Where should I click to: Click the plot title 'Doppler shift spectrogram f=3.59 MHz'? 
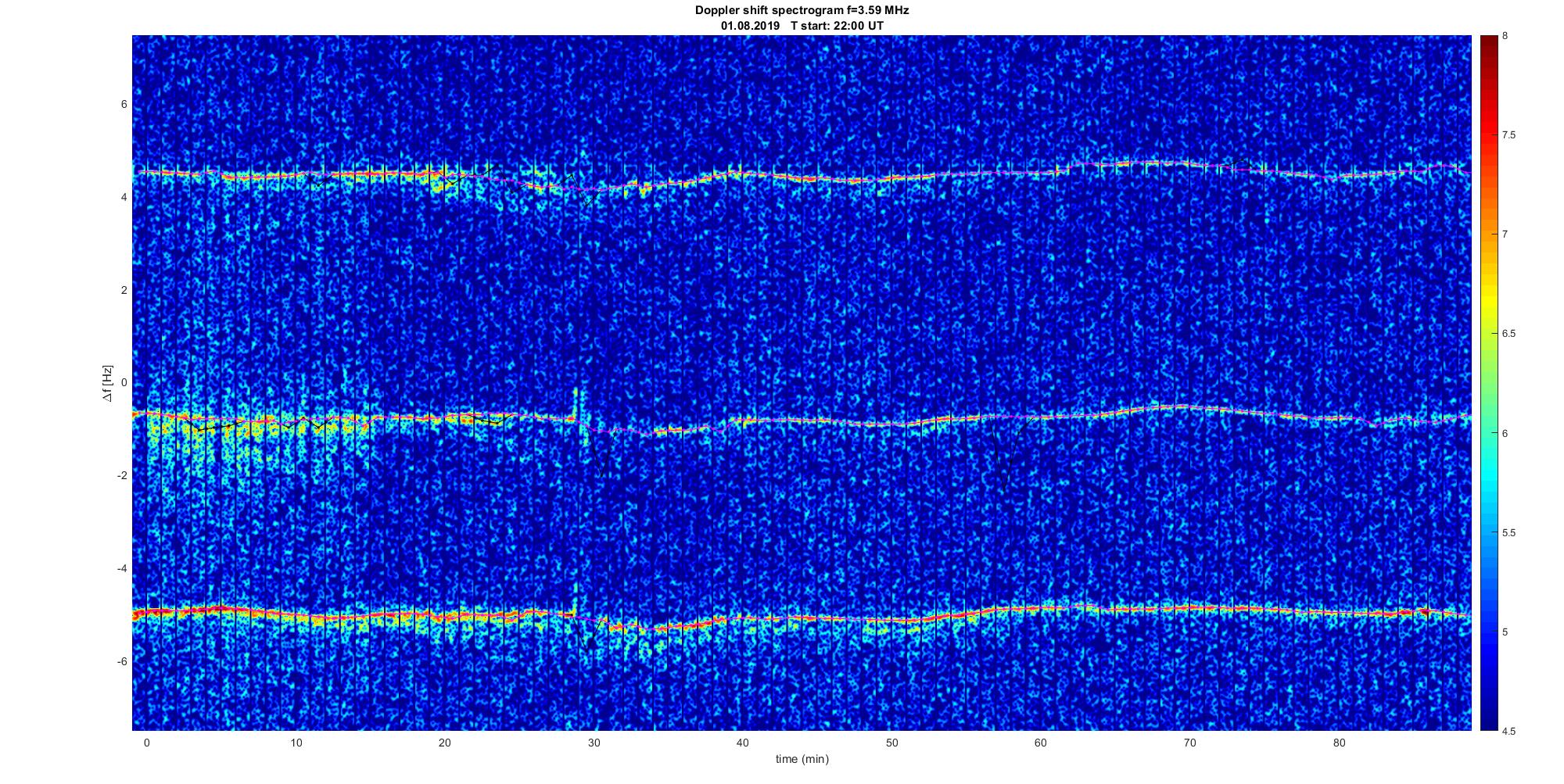tap(802, 10)
